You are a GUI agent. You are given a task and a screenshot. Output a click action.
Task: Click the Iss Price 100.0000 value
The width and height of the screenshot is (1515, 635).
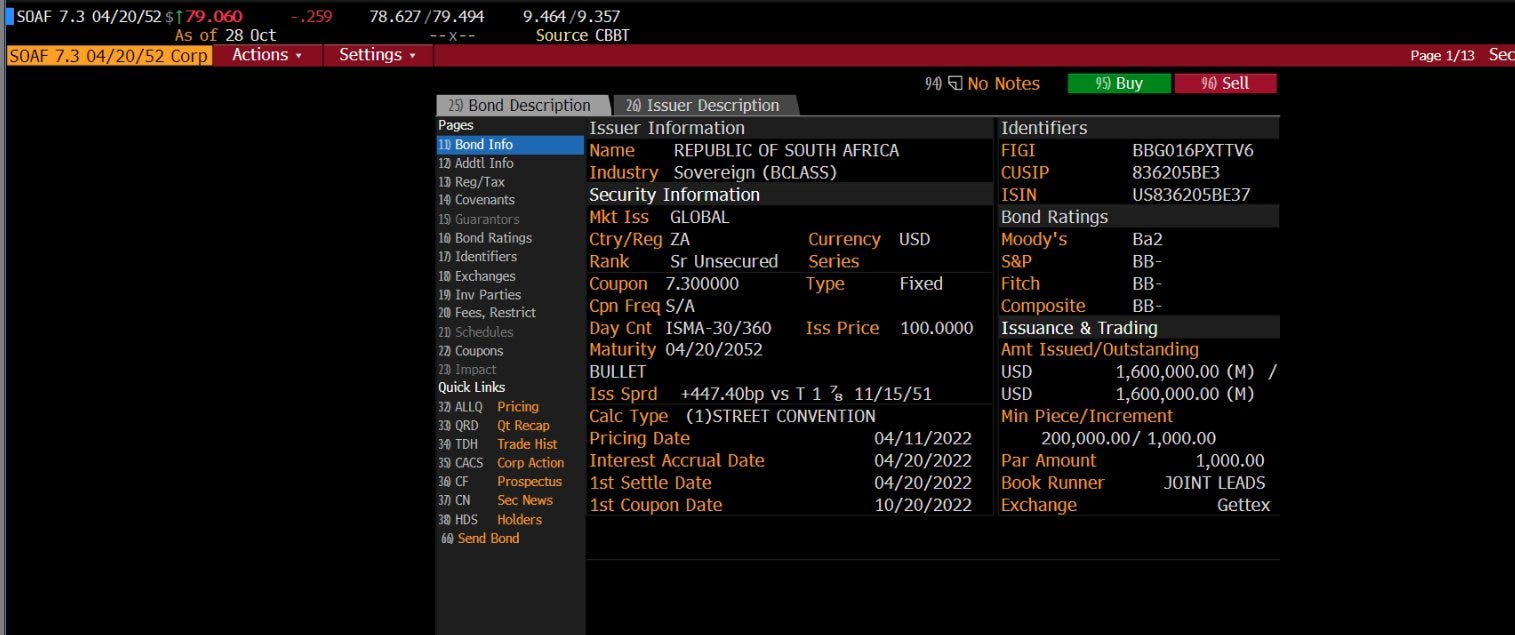[x=937, y=328]
